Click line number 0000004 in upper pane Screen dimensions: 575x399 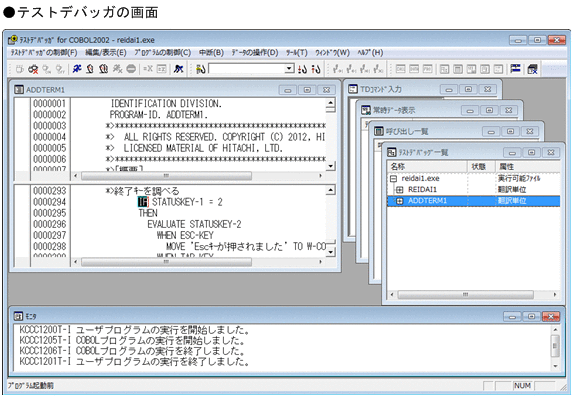click(50, 137)
